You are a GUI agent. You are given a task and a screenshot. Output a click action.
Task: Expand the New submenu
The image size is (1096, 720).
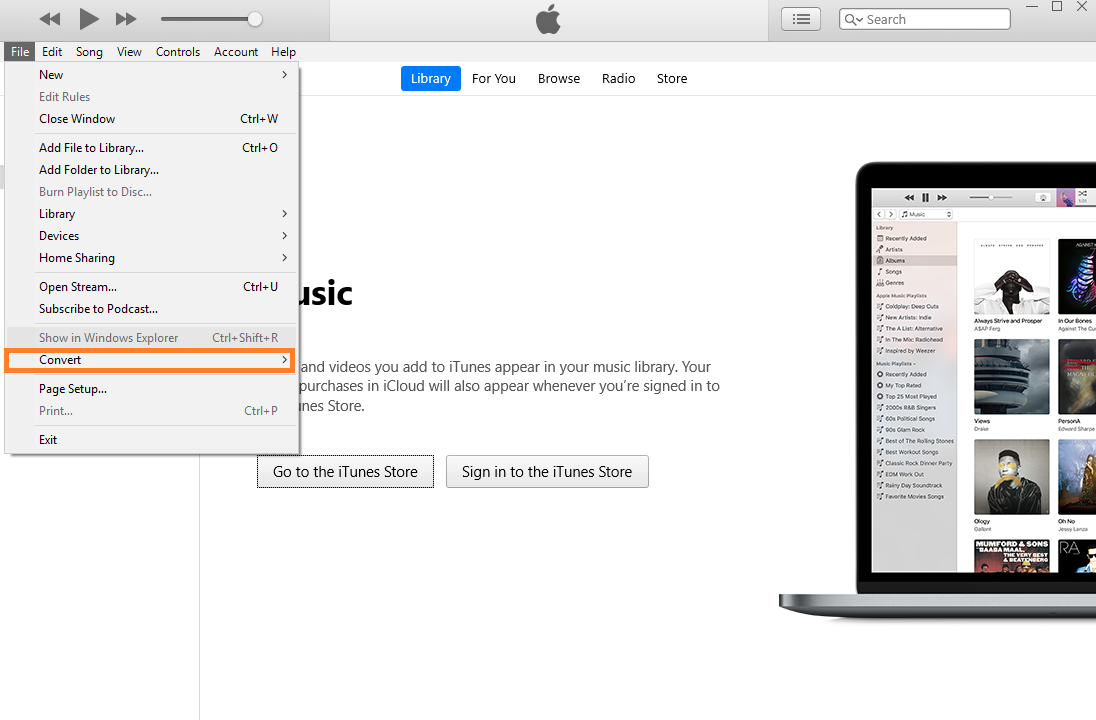(151, 75)
